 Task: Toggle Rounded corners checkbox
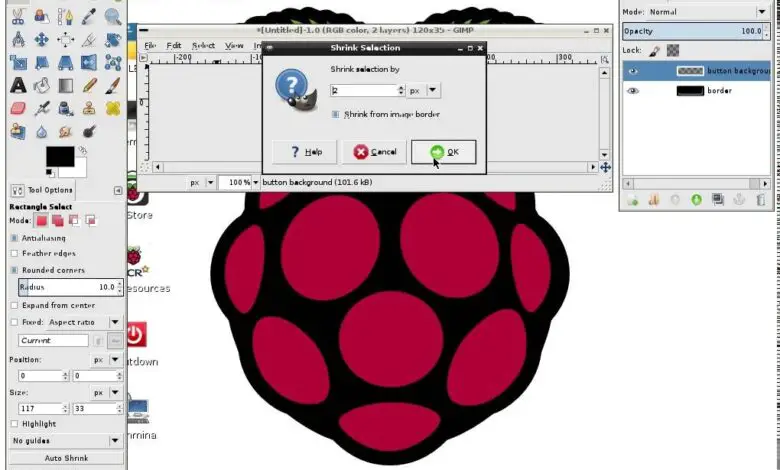[x=14, y=270]
